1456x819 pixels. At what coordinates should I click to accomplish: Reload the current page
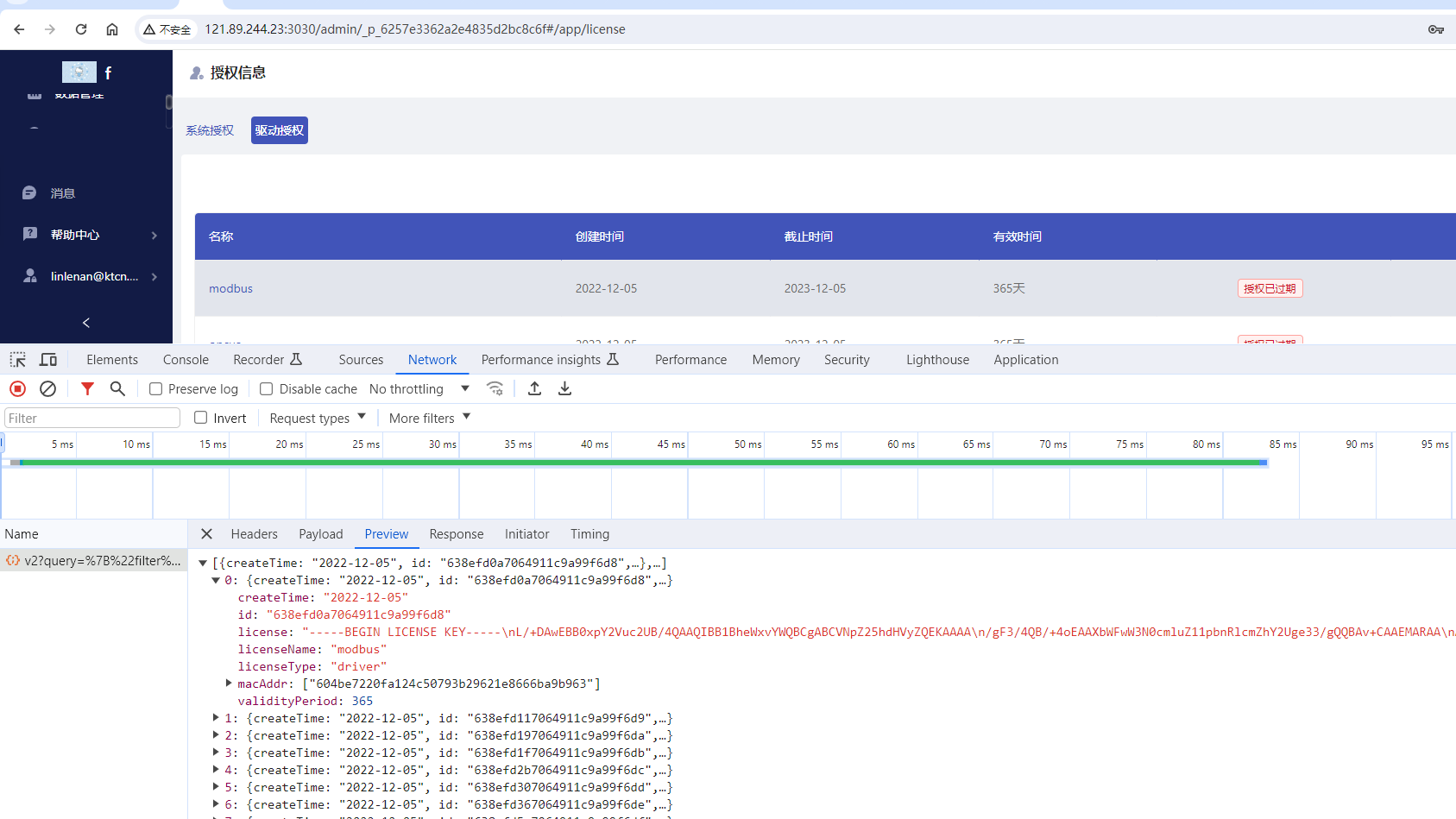point(81,29)
